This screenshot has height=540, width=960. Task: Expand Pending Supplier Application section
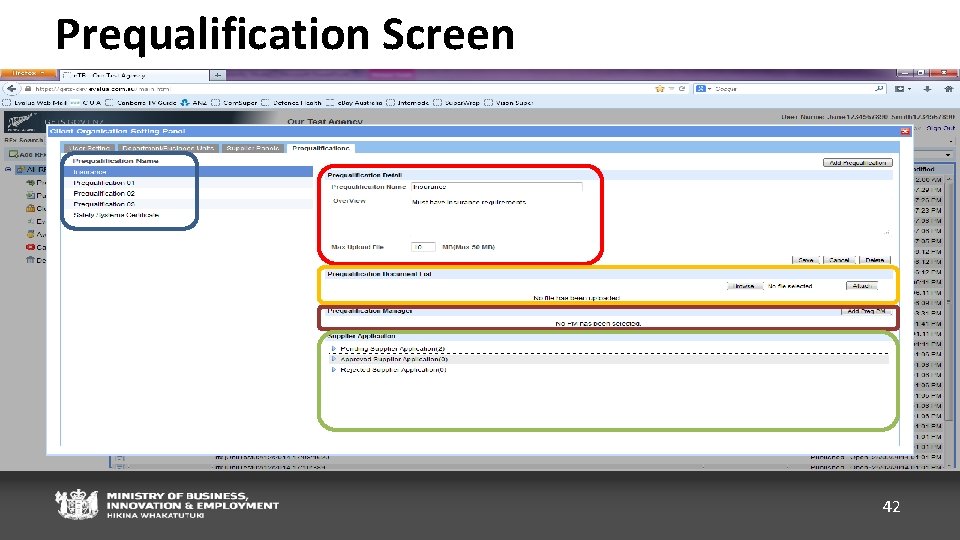[x=334, y=349]
